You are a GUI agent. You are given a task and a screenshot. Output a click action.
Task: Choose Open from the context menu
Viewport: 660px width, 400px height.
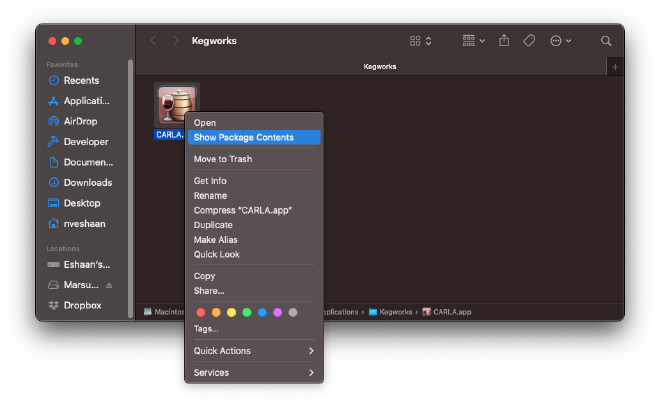coord(254,123)
